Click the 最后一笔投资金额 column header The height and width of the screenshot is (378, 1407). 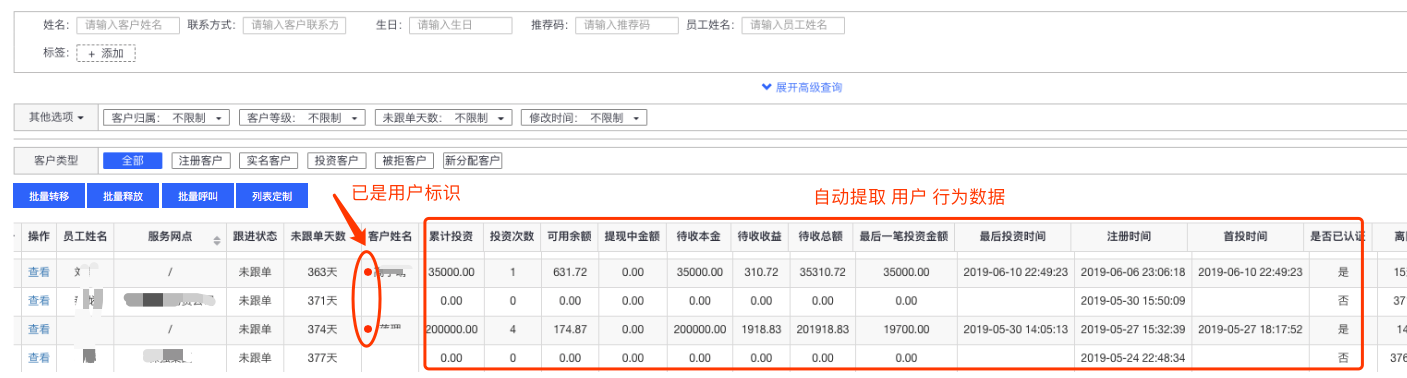(x=903, y=237)
